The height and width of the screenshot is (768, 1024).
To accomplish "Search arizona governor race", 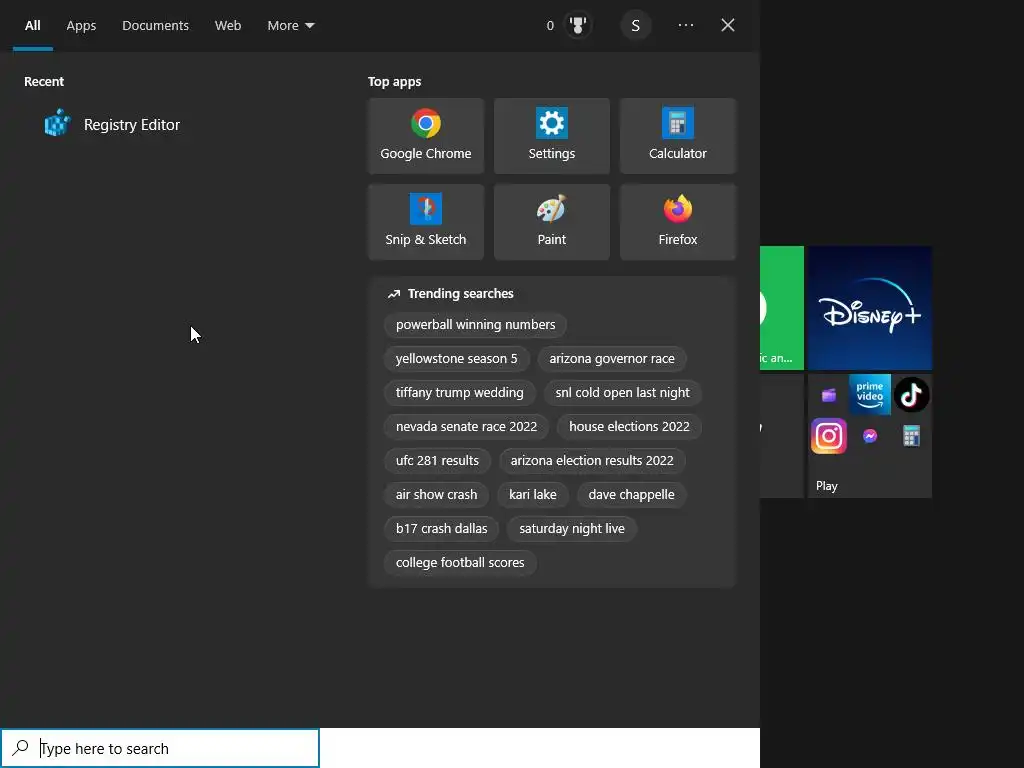I will (612, 359).
